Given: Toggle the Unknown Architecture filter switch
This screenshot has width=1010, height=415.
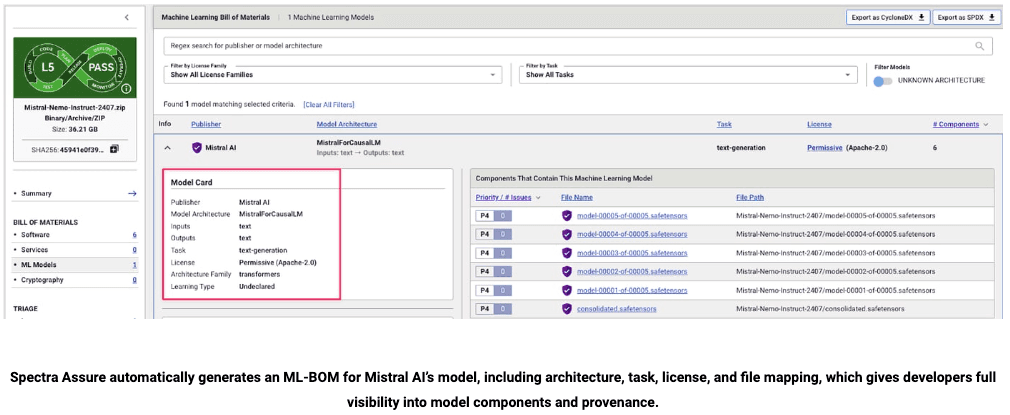Looking at the screenshot, I should click(882, 81).
